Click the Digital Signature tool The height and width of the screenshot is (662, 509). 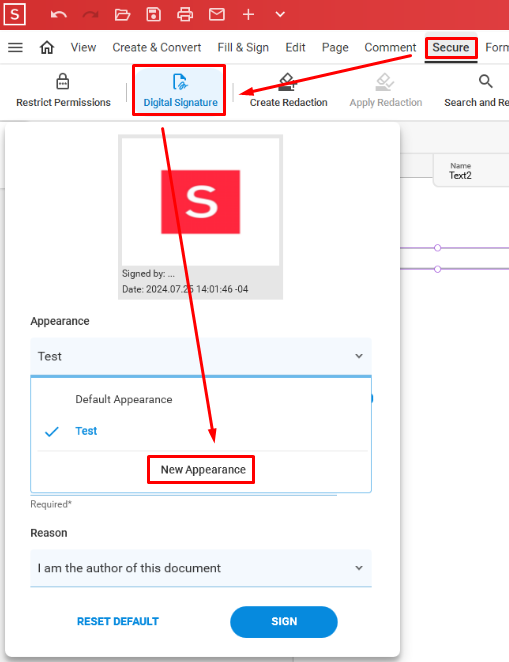point(180,90)
